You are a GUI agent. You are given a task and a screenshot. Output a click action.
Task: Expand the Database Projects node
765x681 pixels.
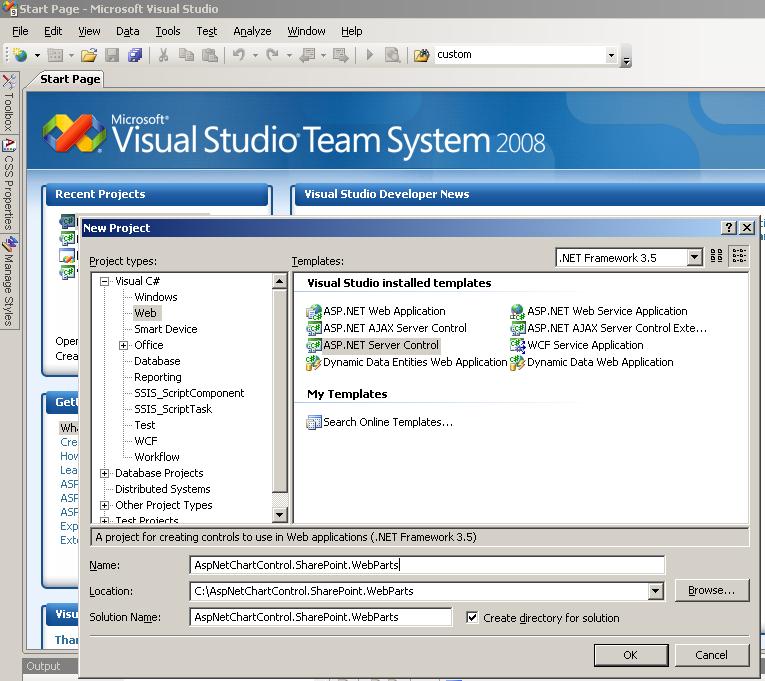[x=104, y=473]
